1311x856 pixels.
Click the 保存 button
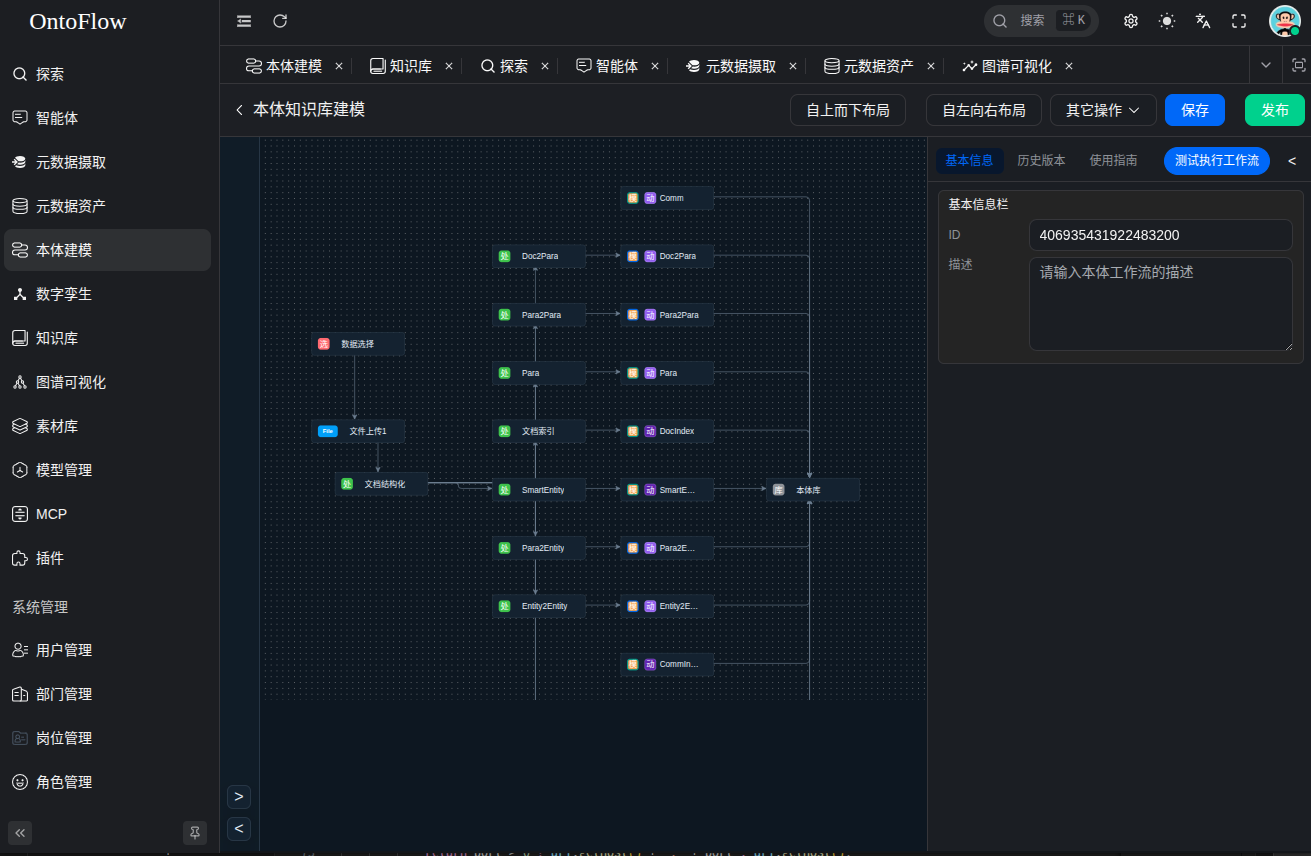point(1195,110)
